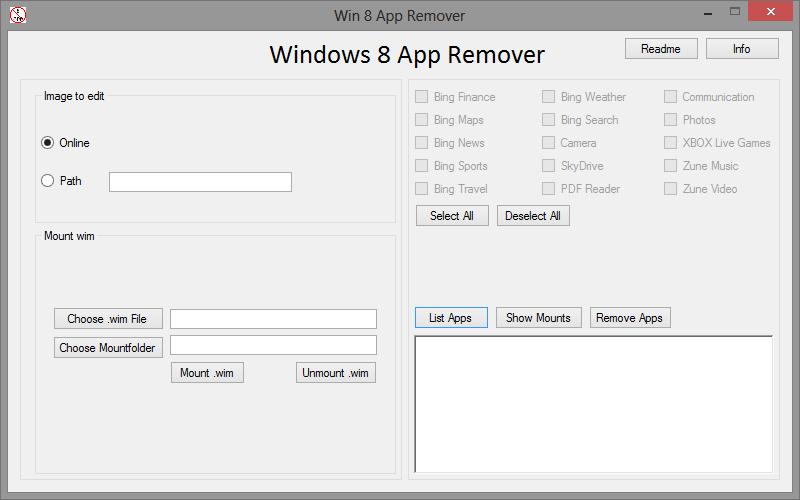This screenshot has width=800, height=500.
Task: Check the Bing News checkbox
Action: click(x=421, y=142)
